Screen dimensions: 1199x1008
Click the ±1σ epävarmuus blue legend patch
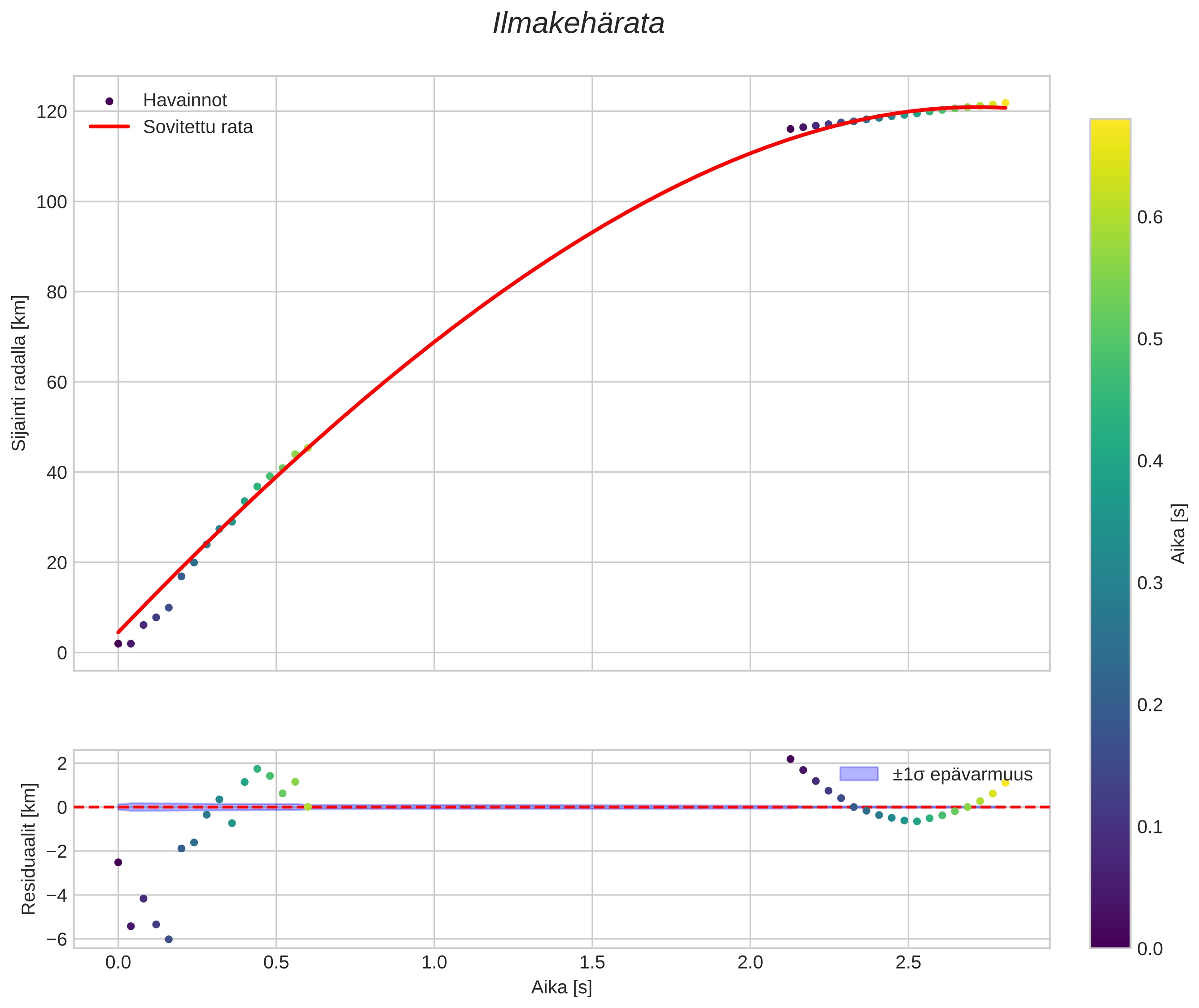pos(858,774)
